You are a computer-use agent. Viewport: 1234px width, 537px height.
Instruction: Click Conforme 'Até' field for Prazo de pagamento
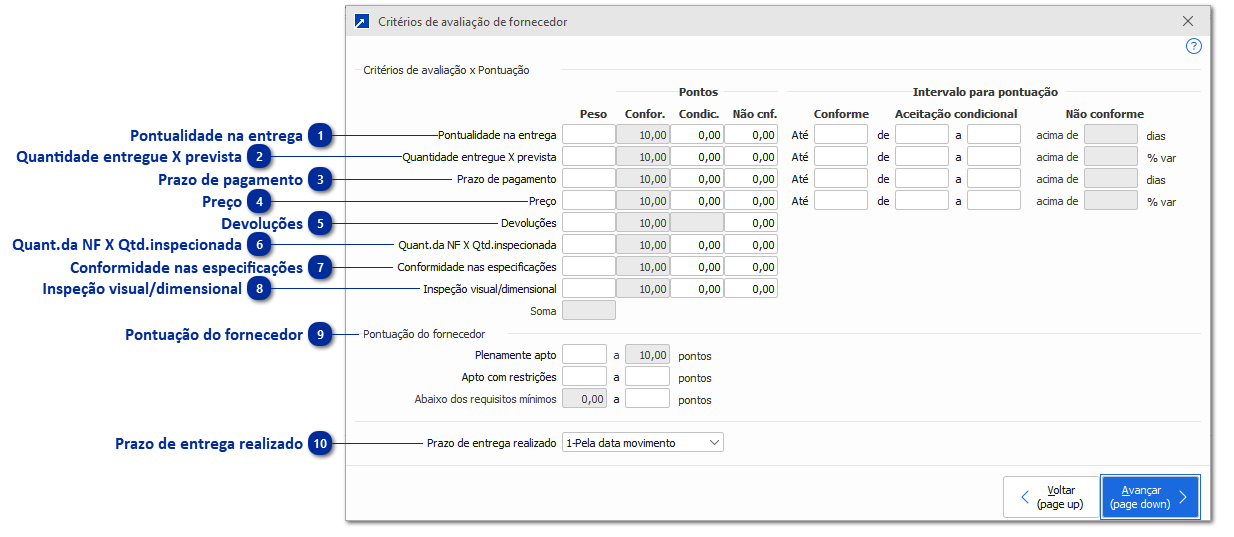(841, 178)
